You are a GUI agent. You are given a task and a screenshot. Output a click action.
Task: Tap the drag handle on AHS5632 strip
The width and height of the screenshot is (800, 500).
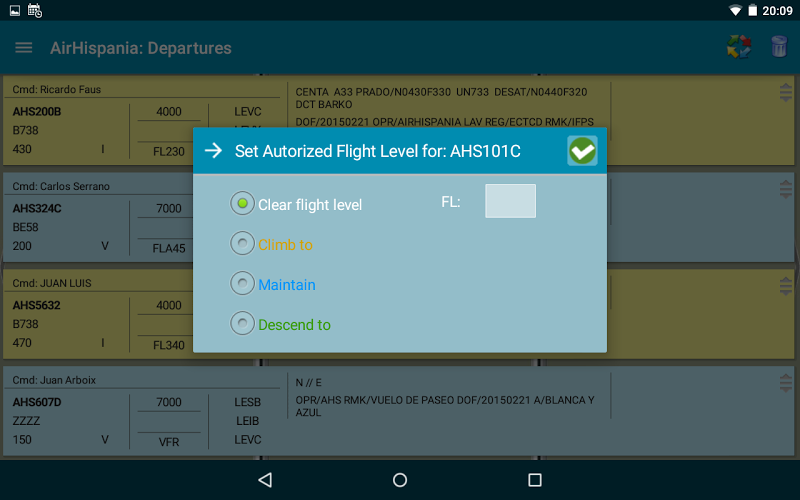tap(786, 286)
